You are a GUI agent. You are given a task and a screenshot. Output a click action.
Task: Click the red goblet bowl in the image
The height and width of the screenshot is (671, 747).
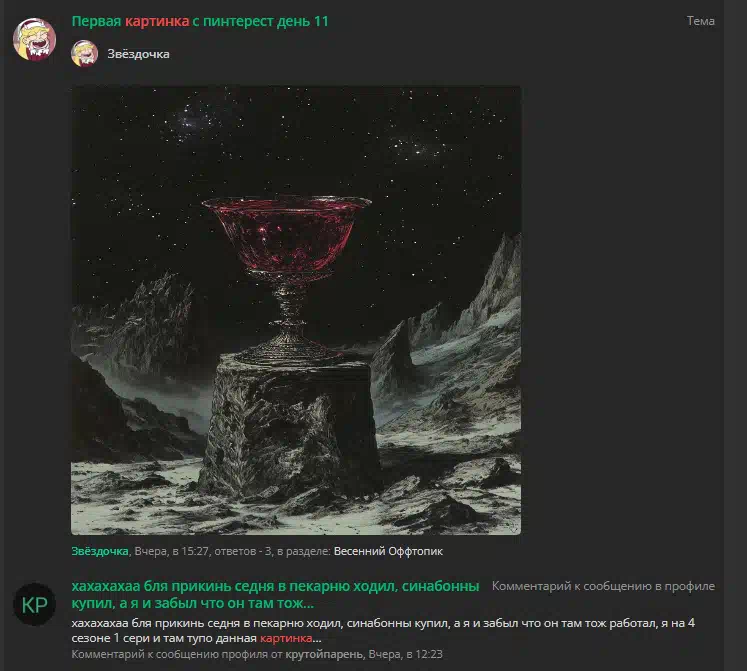point(286,234)
